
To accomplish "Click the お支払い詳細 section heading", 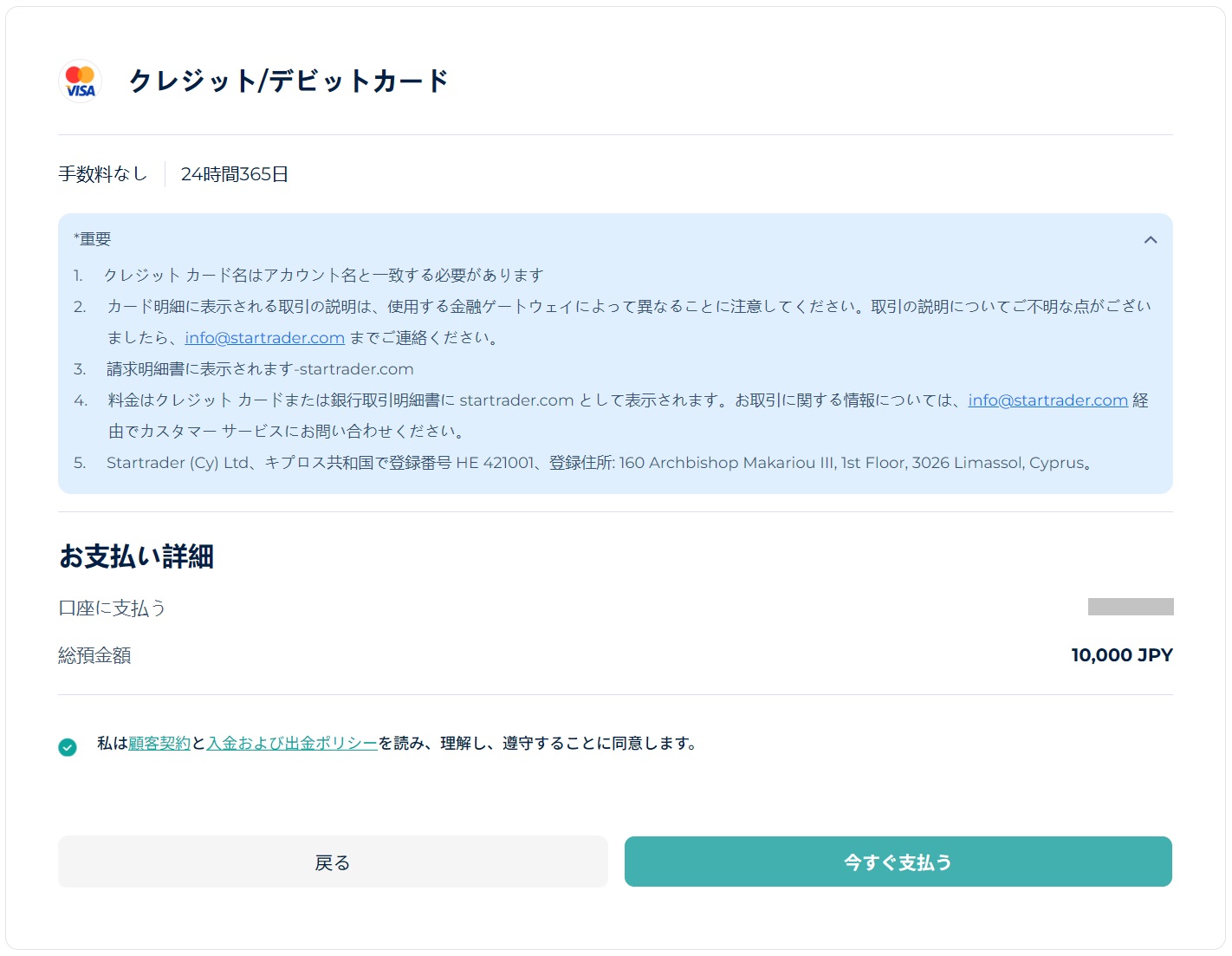I will (136, 556).
